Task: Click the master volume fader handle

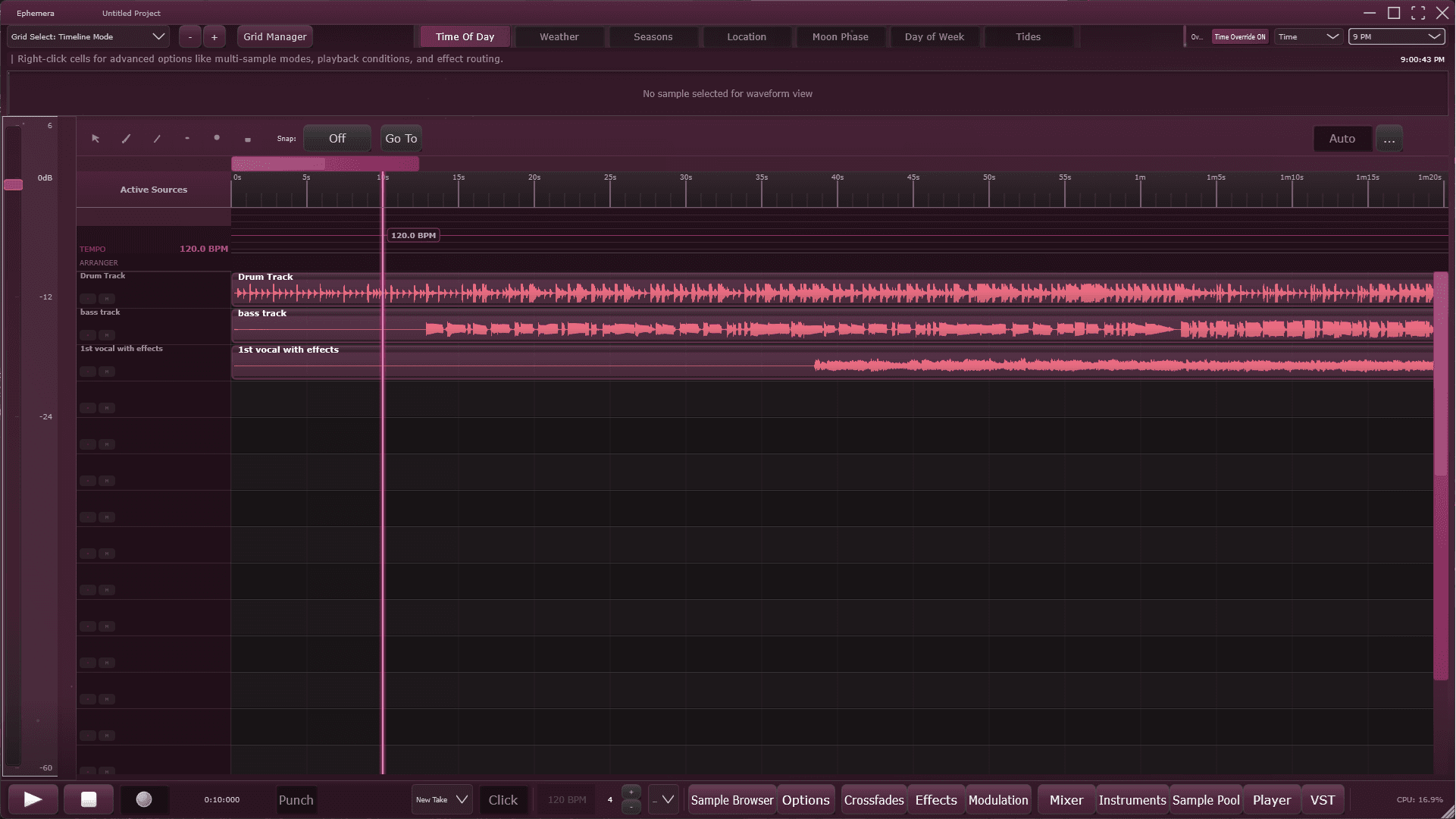Action: 13,185
